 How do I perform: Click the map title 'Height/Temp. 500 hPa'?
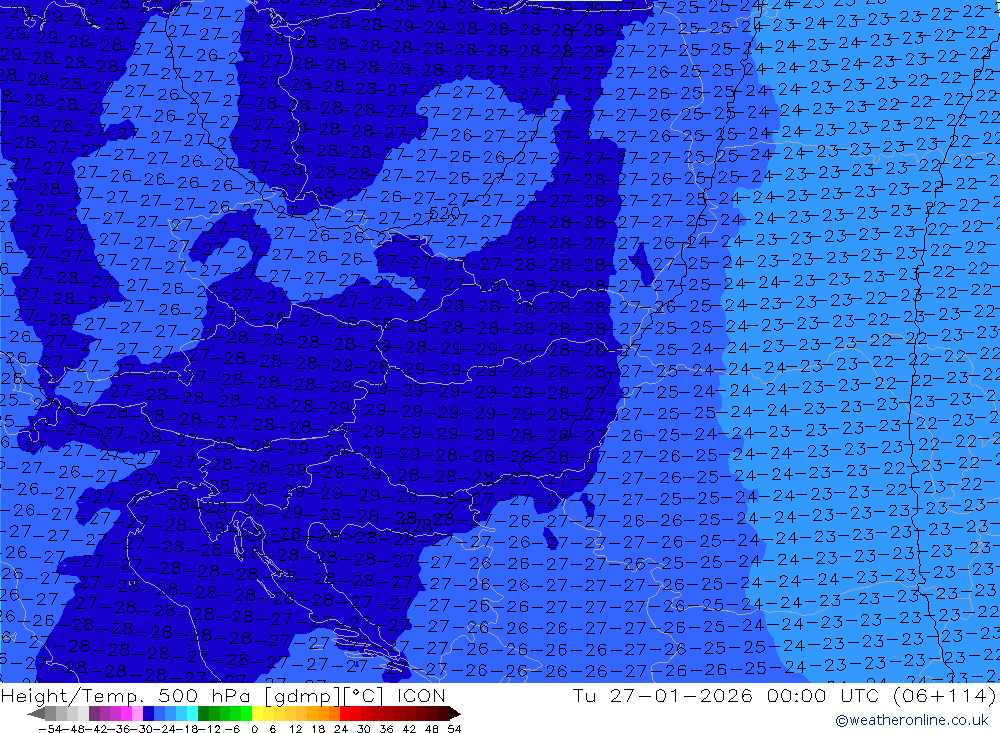click(x=128, y=695)
